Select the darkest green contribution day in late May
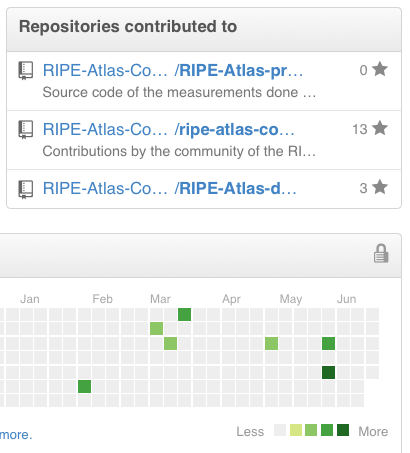This screenshot has width=410, height=453. click(x=328, y=372)
